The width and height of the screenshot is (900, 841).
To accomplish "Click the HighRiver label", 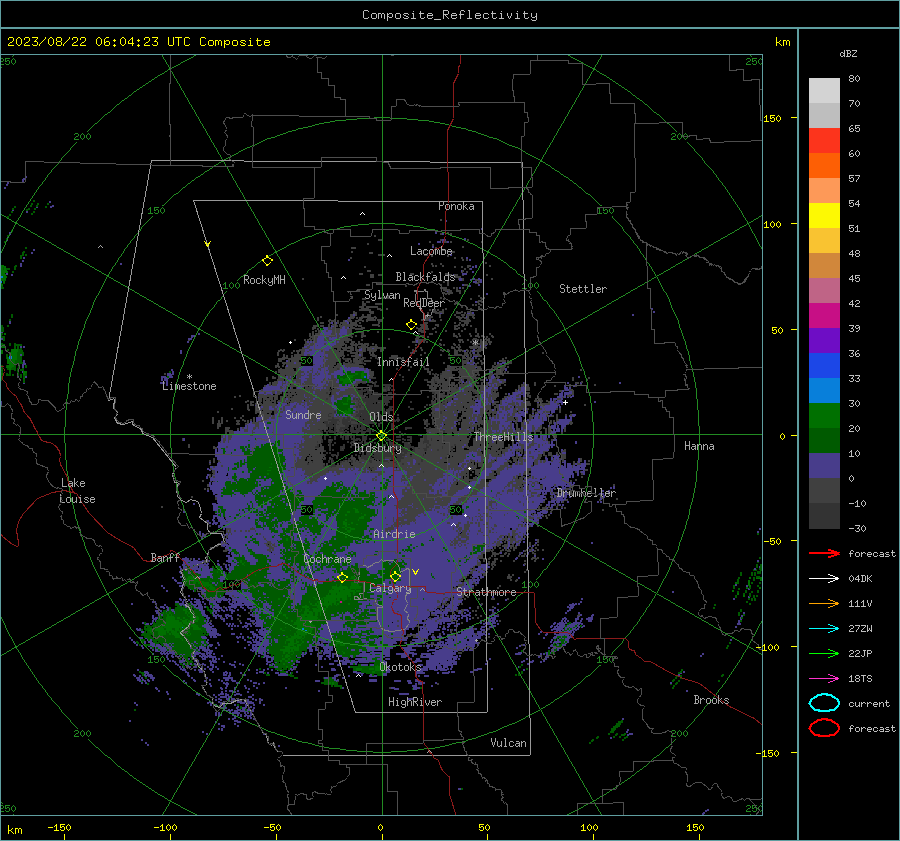I will (x=415, y=702).
